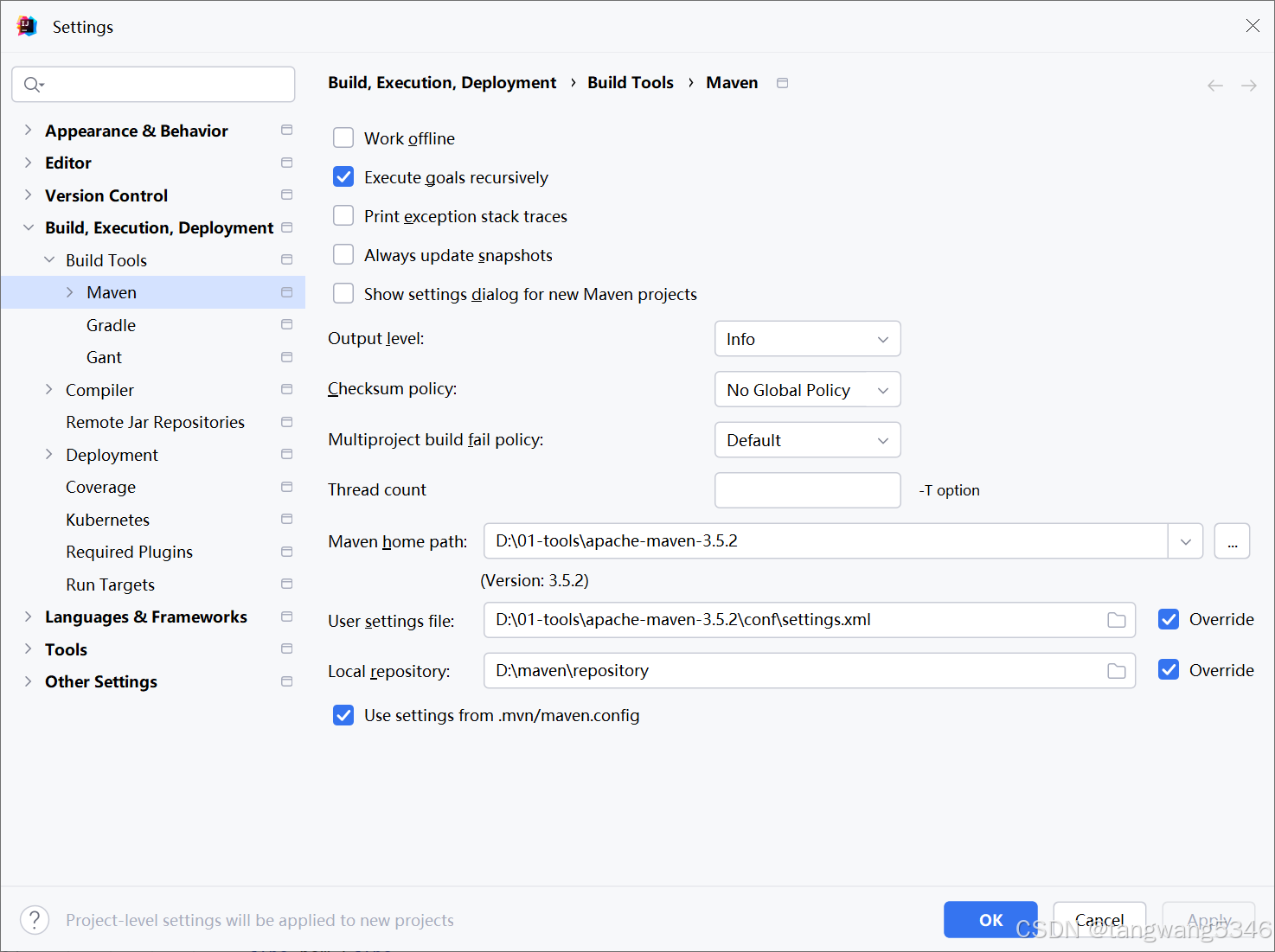Click project-level icon on Maven row
Screen dimensions: 1275x952
287,292
